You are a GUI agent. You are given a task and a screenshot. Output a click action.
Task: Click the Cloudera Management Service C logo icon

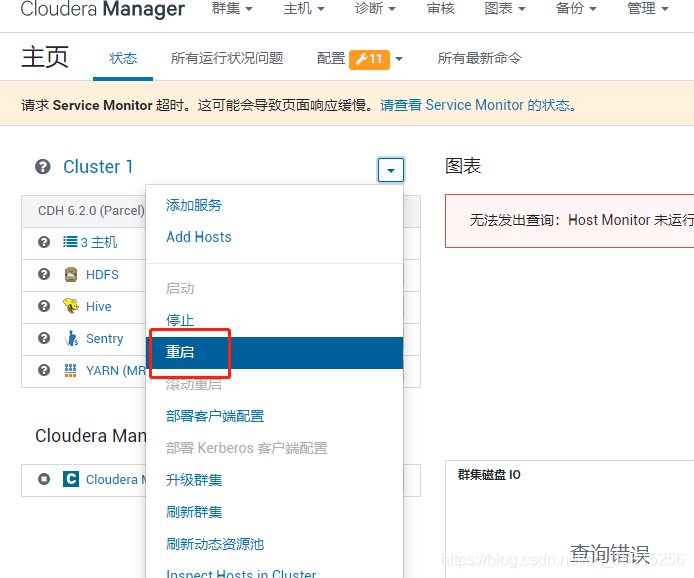pyautogui.click(x=71, y=479)
